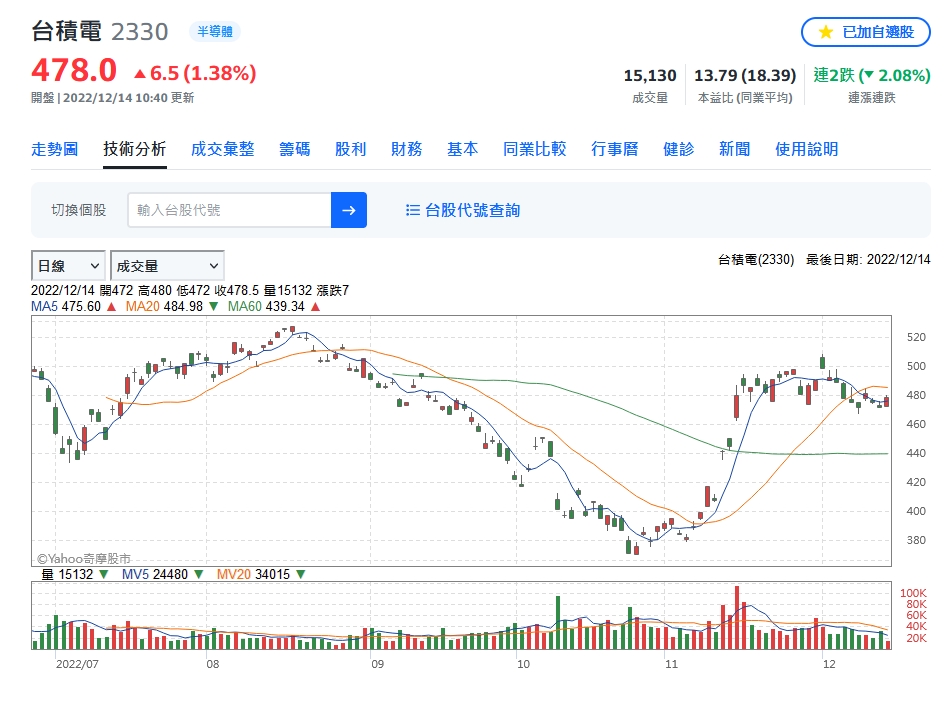The image size is (949, 709).
Task: Switch to the 財務 tab
Action: pos(407,149)
